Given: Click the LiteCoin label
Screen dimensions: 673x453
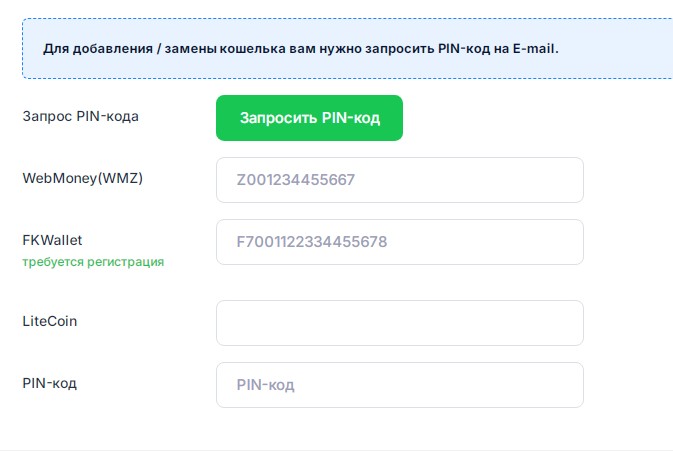Looking at the screenshot, I should (50, 322).
